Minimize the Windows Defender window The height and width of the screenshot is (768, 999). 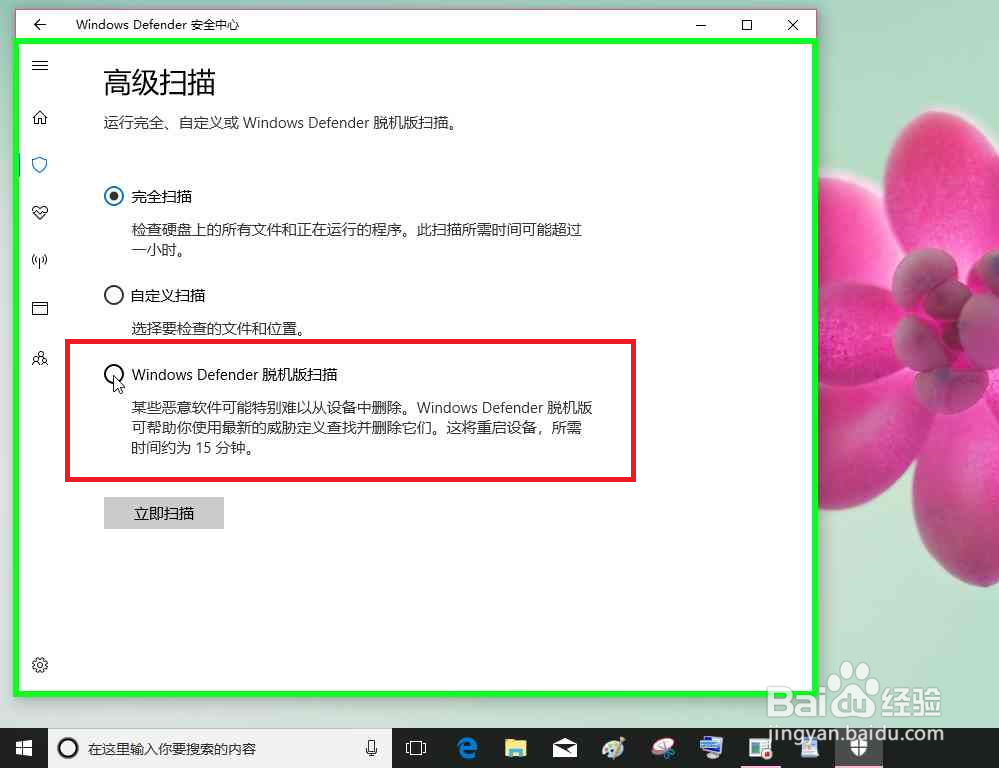click(x=701, y=25)
